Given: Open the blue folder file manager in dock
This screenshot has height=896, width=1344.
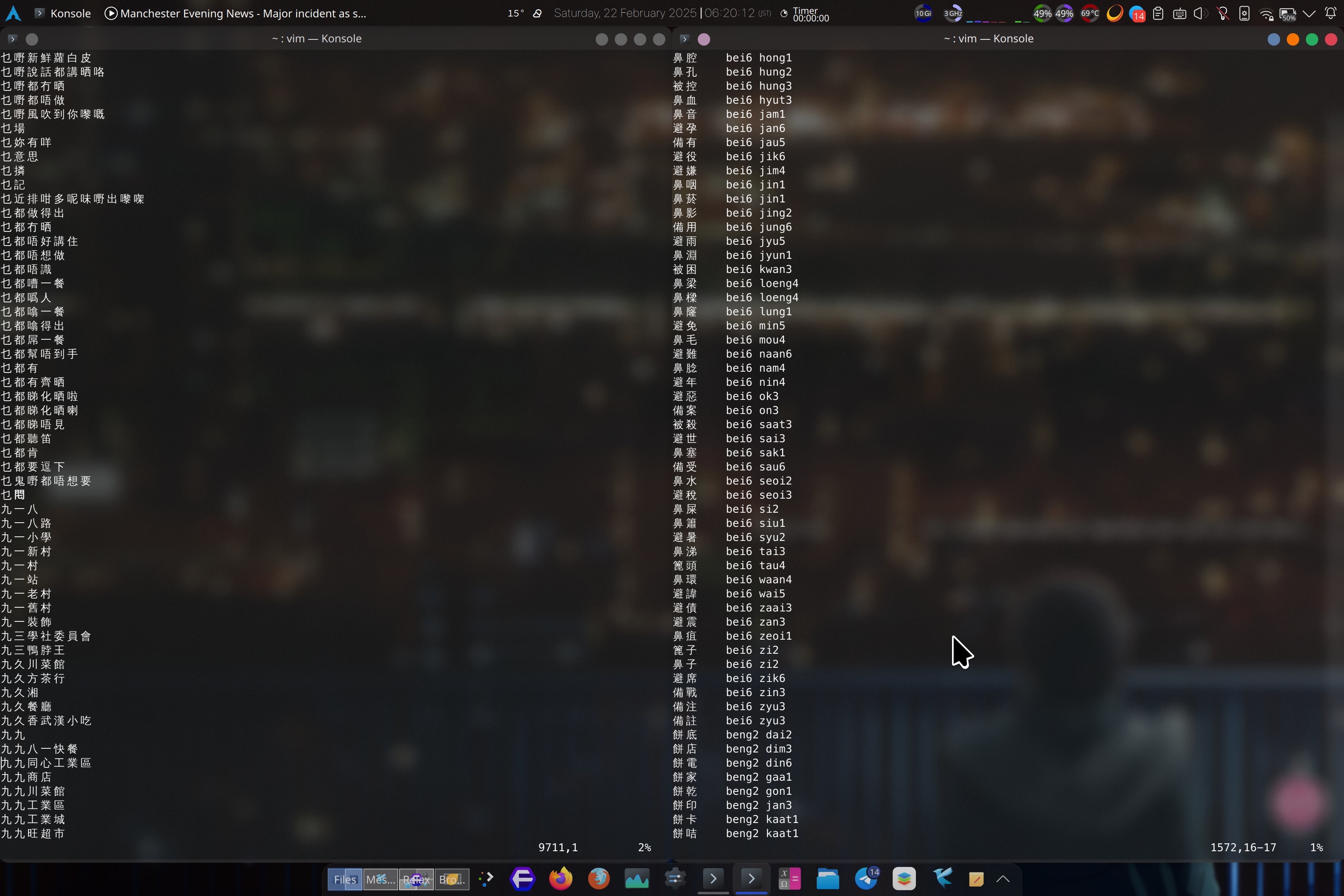Looking at the screenshot, I should (x=828, y=879).
